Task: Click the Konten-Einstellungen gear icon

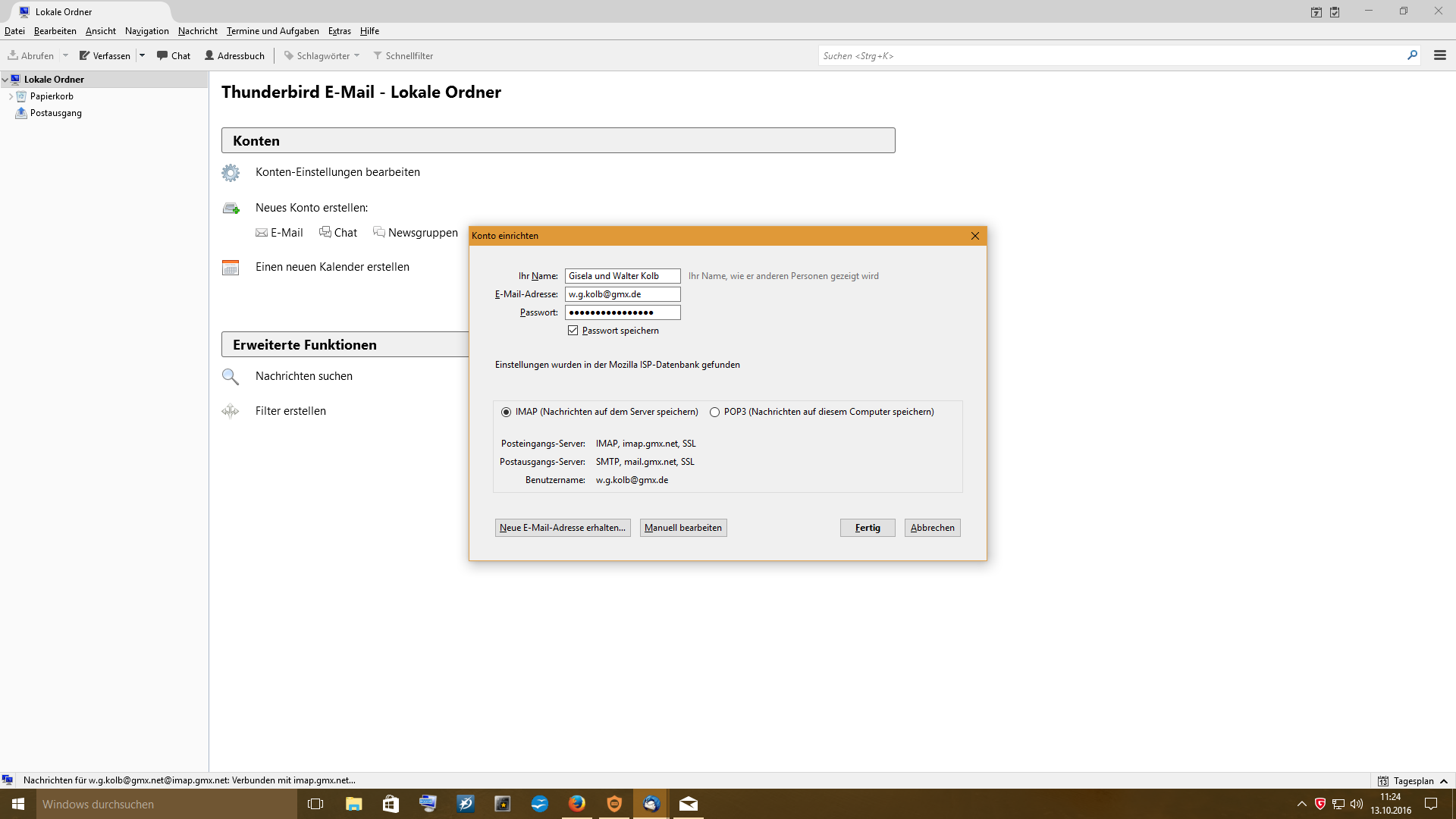Action: click(231, 173)
